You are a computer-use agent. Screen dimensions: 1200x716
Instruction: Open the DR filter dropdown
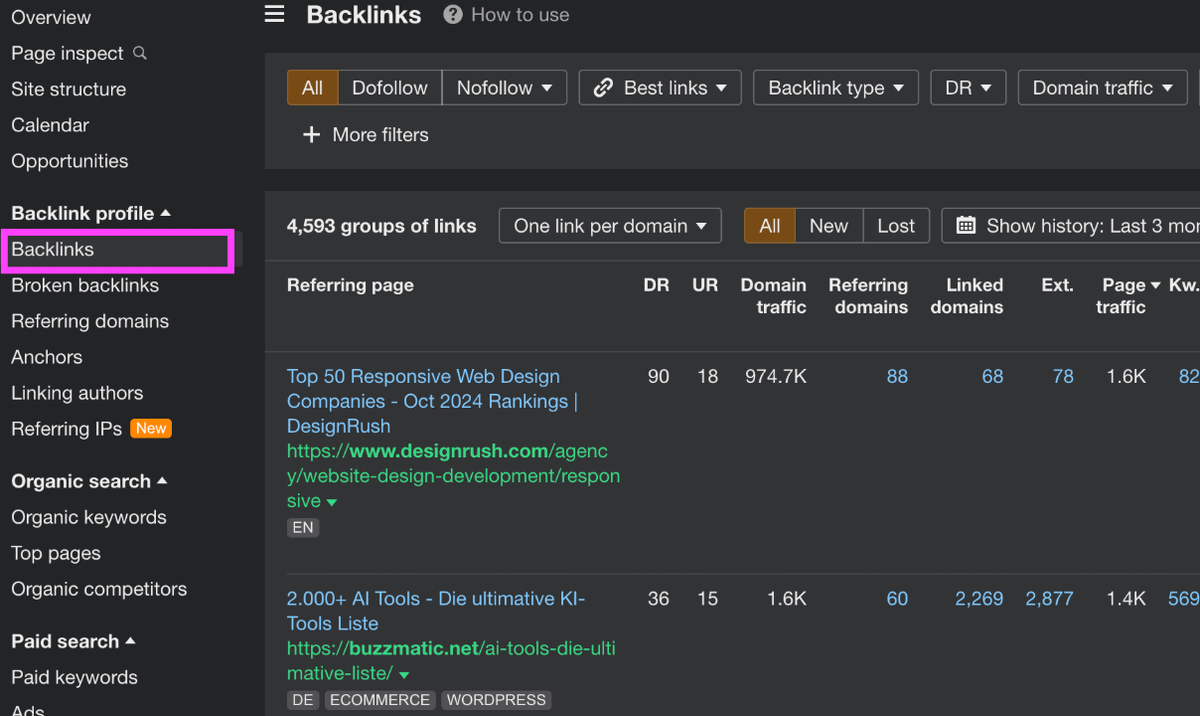(967, 87)
